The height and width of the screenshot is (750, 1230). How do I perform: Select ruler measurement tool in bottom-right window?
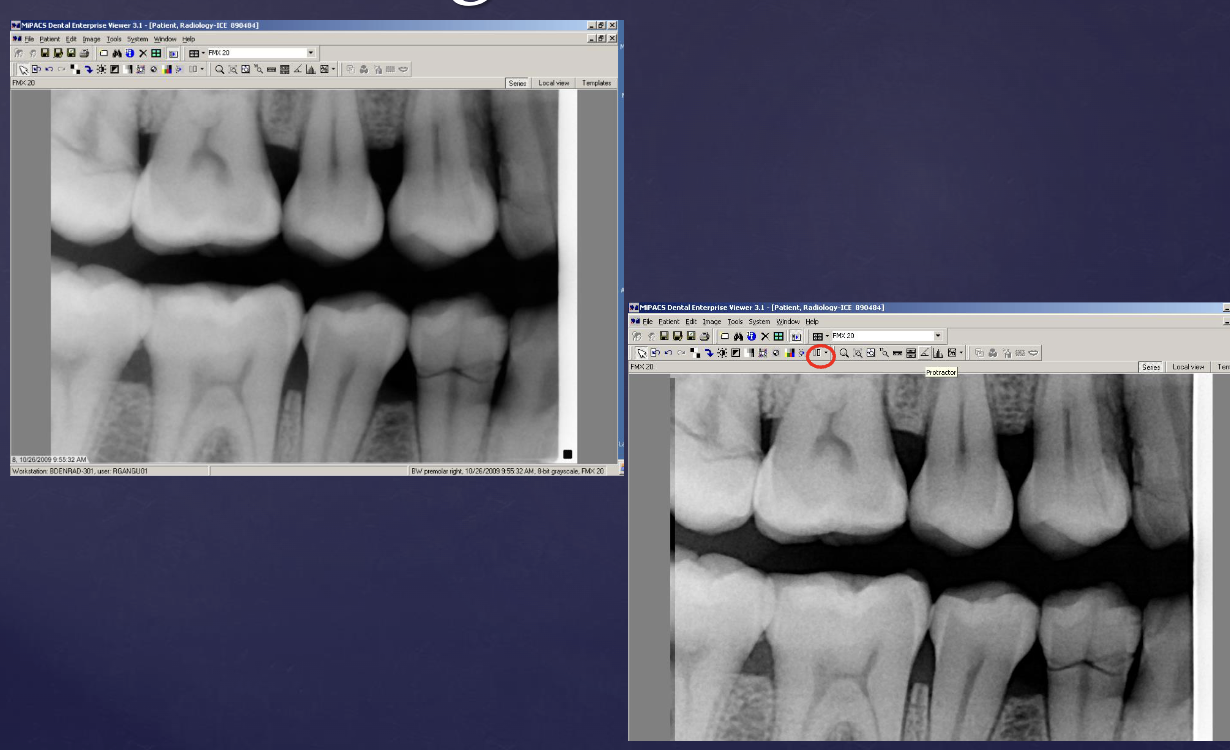click(x=898, y=353)
